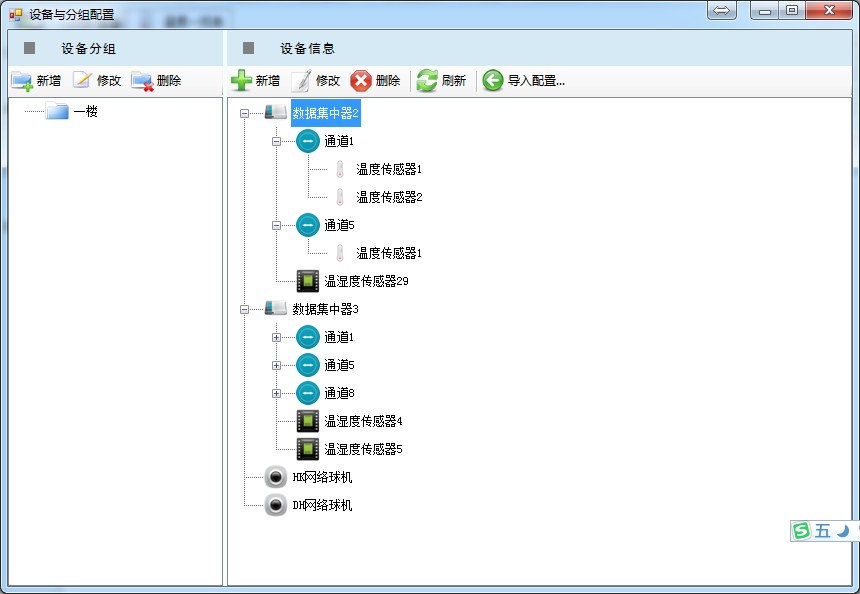The image size is (860, 594).
Task: Expand 通道5 under 数据集中器3
Action: (276, 365)
